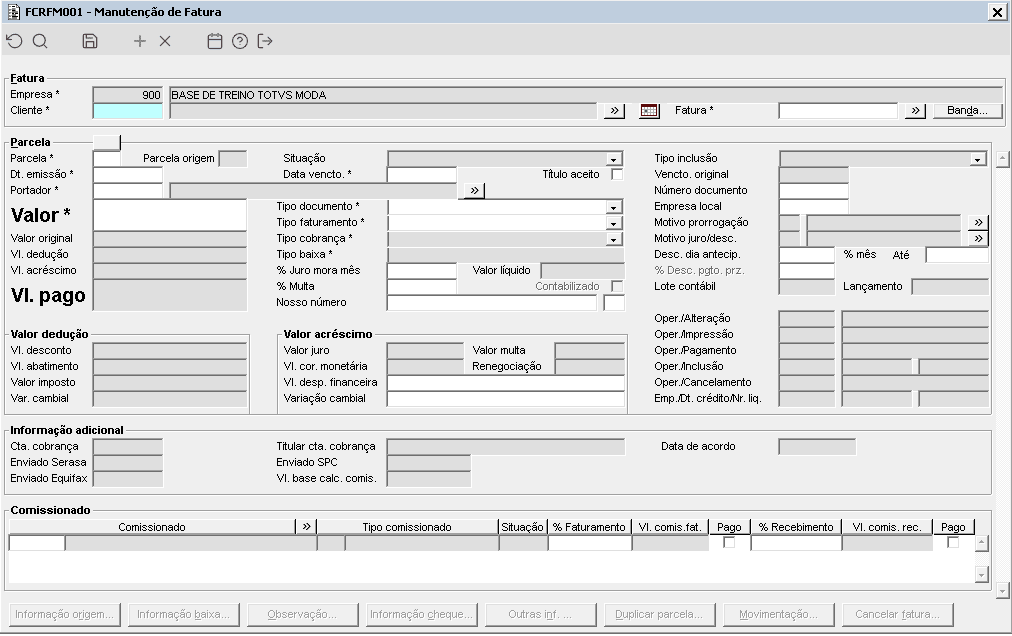1012x636 pixels.
Task: Click the % Faturamento grid cell
Action: pyautogui.click(x=589, y=543)
